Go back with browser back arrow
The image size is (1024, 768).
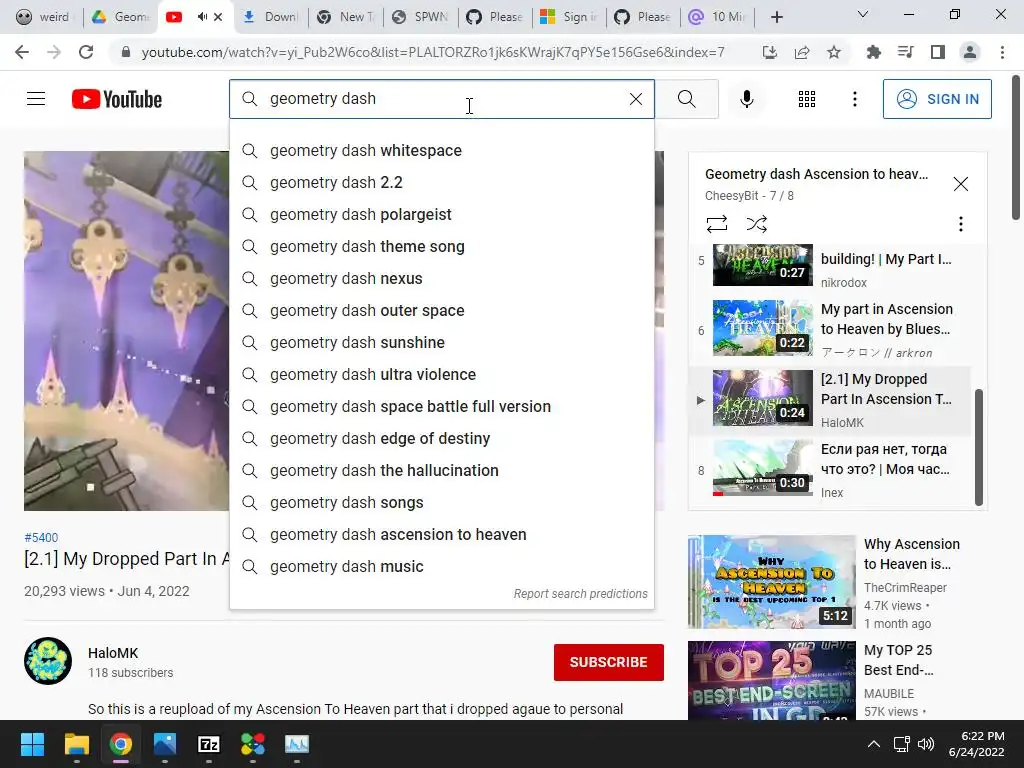click(x=22, y=52)
